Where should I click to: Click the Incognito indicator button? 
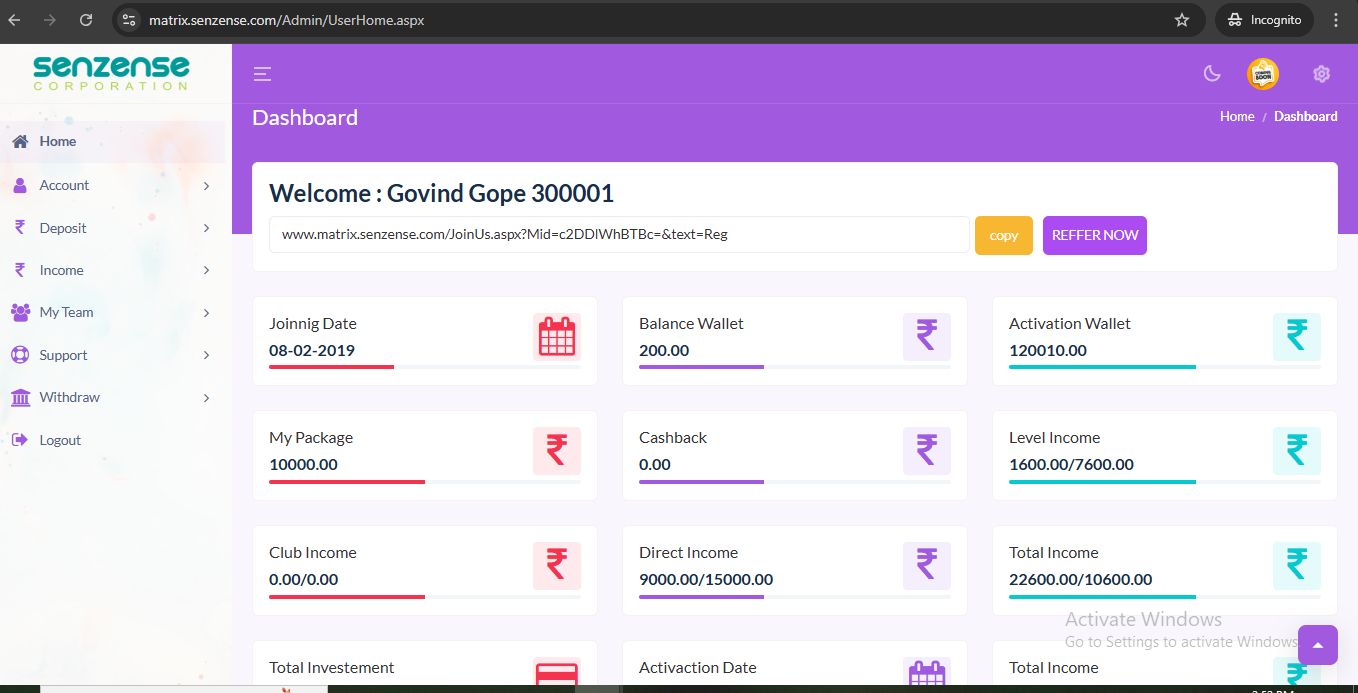(1264, 20)
